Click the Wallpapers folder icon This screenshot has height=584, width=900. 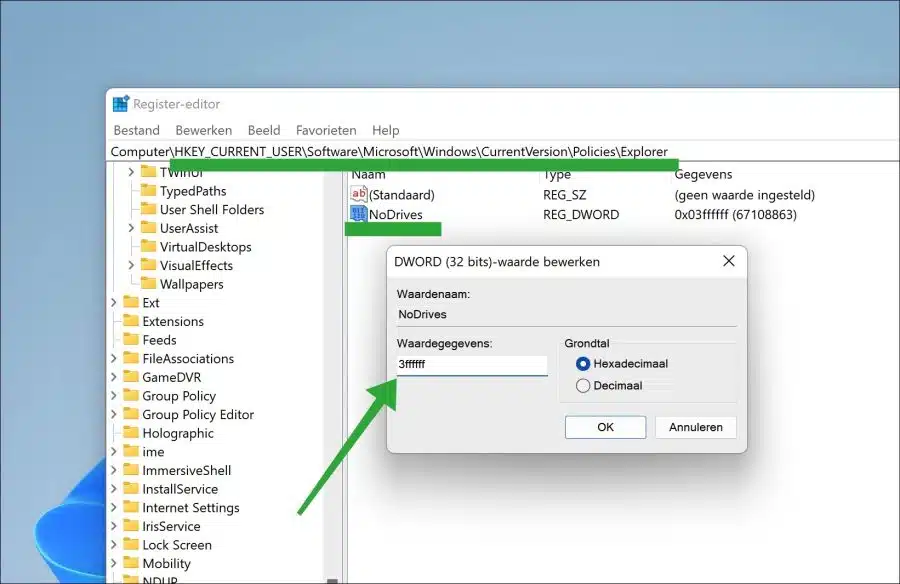[149, 283]
